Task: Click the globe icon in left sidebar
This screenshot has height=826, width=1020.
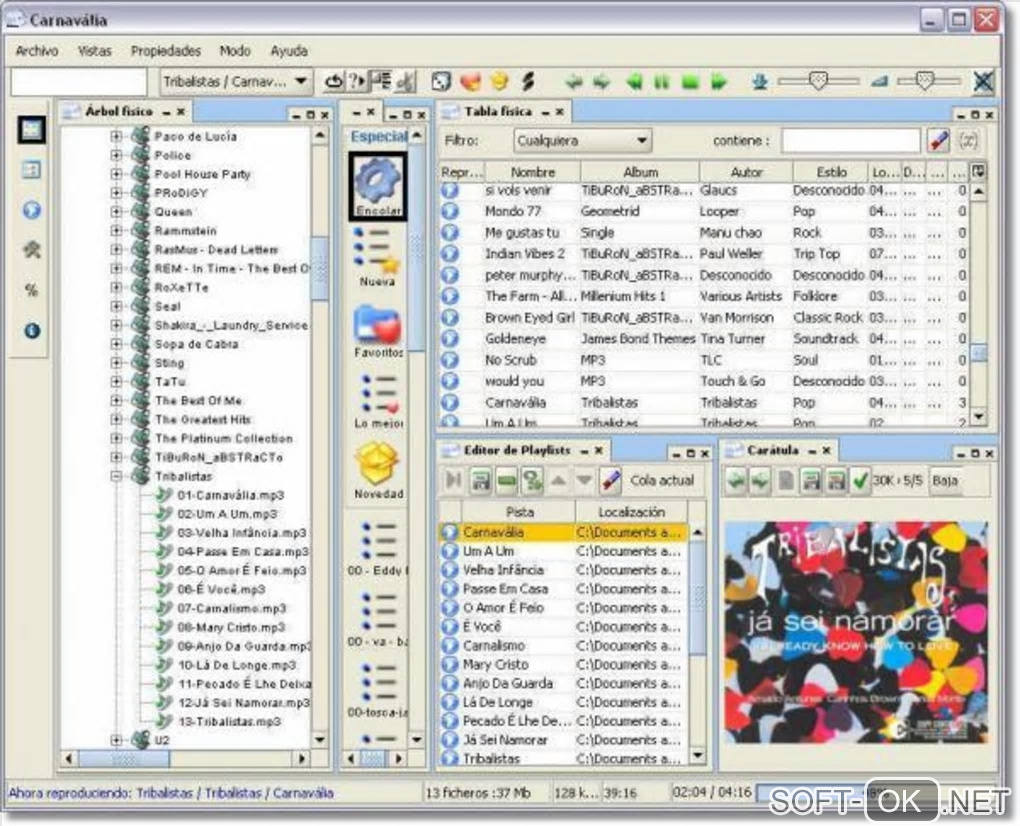Action: pyautogui.click(x=32, y=210)
